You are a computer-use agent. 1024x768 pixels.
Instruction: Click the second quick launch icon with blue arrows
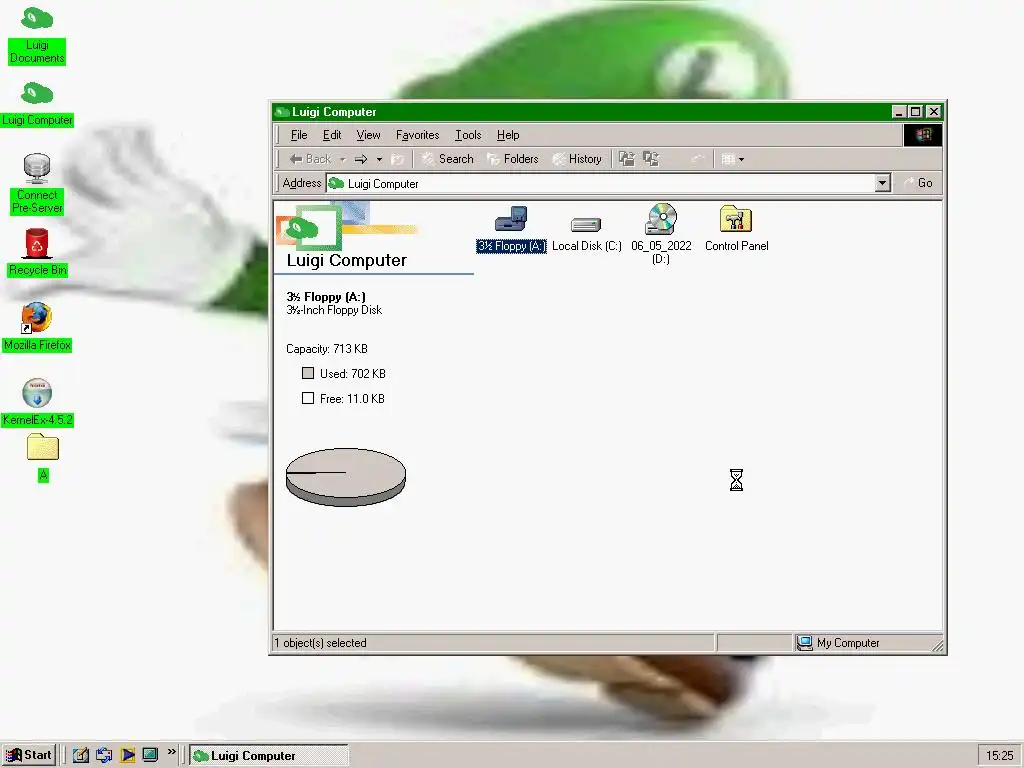pos(104,755)
